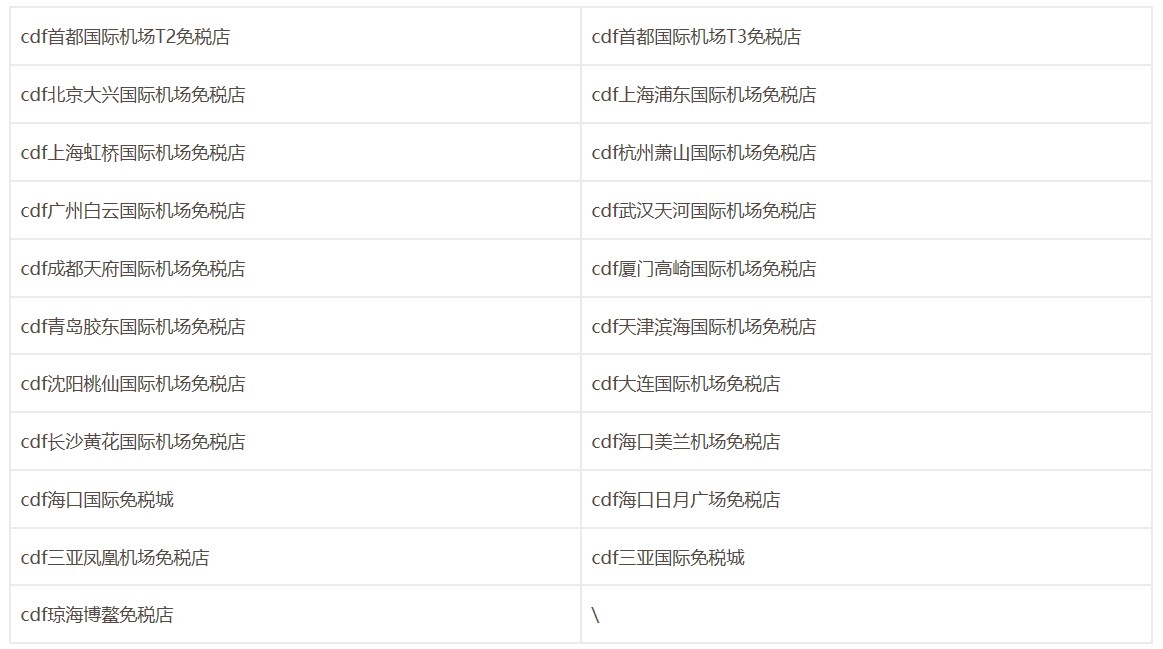Click the cdf海口国际免税城 cell
Screen dimensions: 1163x649
tap(97, 500)
